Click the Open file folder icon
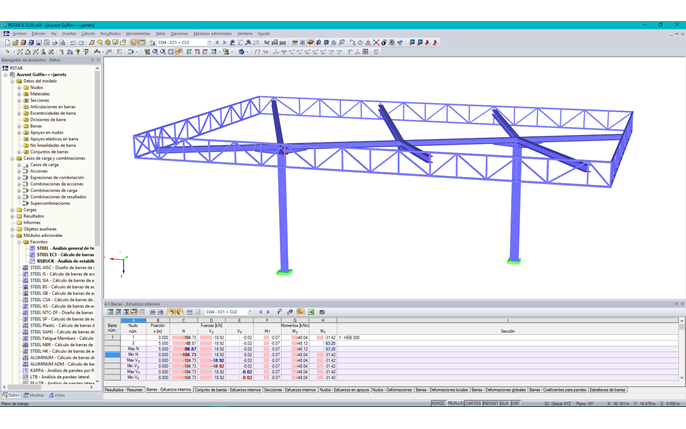The image size is (686, 429). tap(15, 42)
